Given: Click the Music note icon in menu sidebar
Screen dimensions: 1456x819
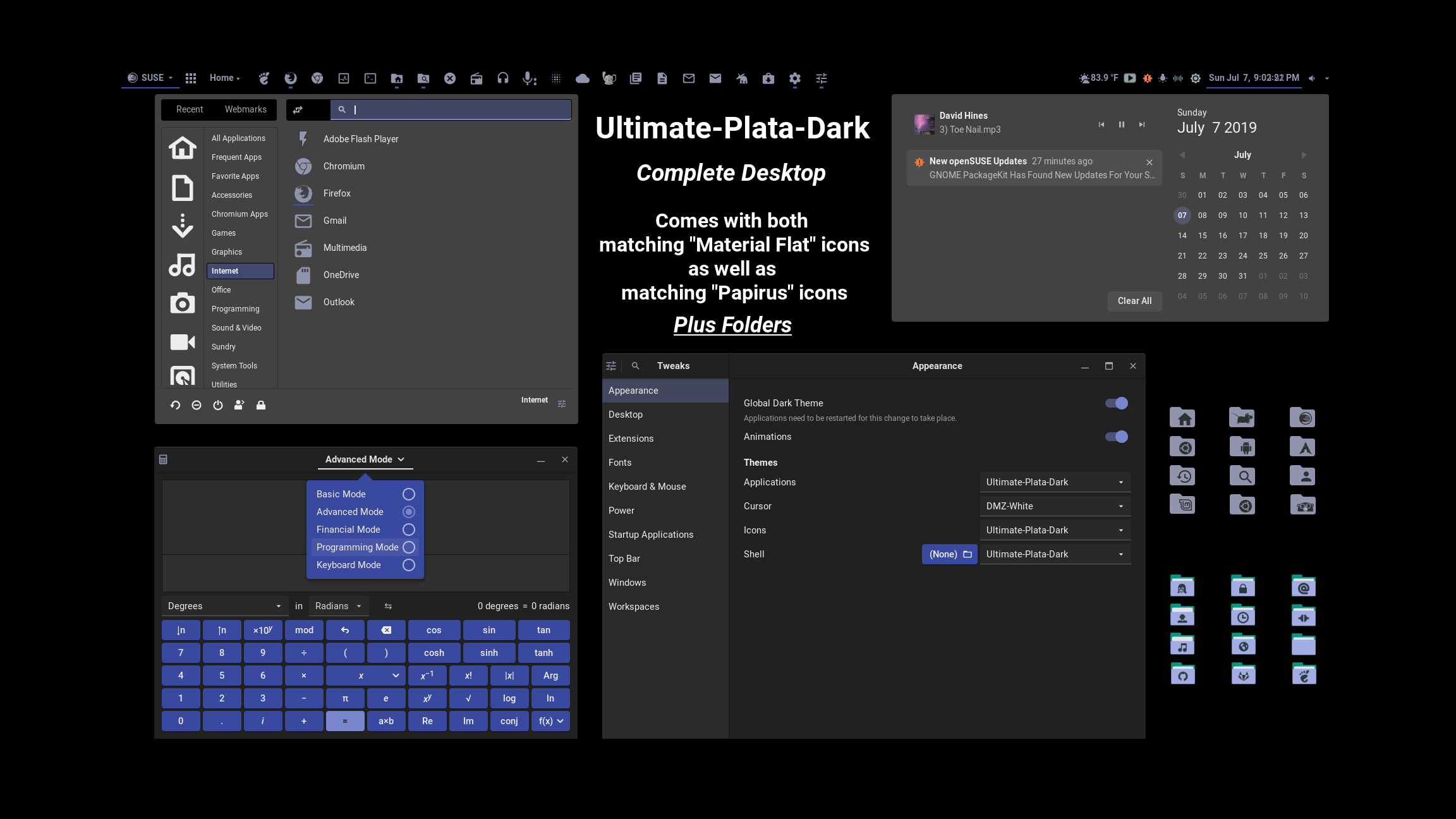Looking at the screenshot, I should (183, 265).
